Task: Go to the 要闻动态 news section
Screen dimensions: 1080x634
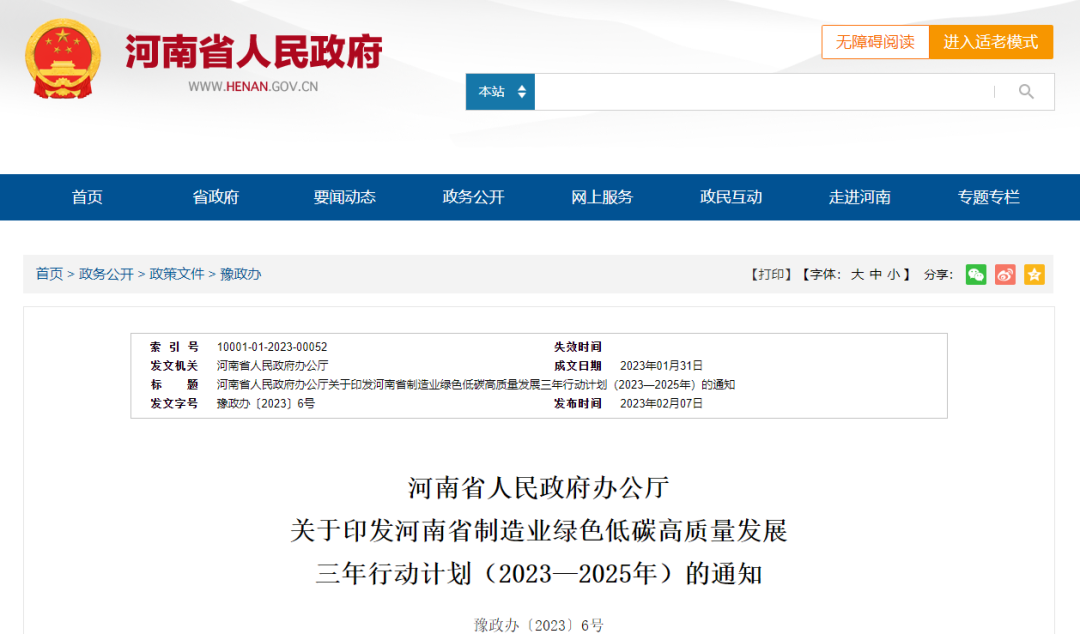Action: [x=345, y=197]
